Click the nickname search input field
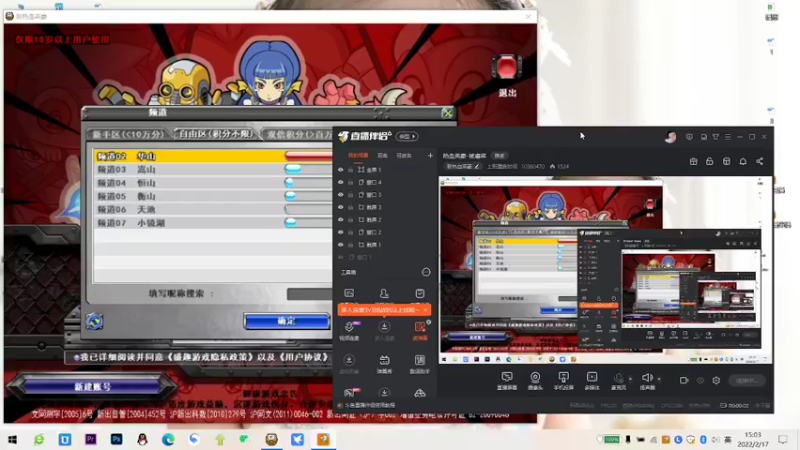The height and width of the screenshot is (450, 800). [x=310, y=294]
